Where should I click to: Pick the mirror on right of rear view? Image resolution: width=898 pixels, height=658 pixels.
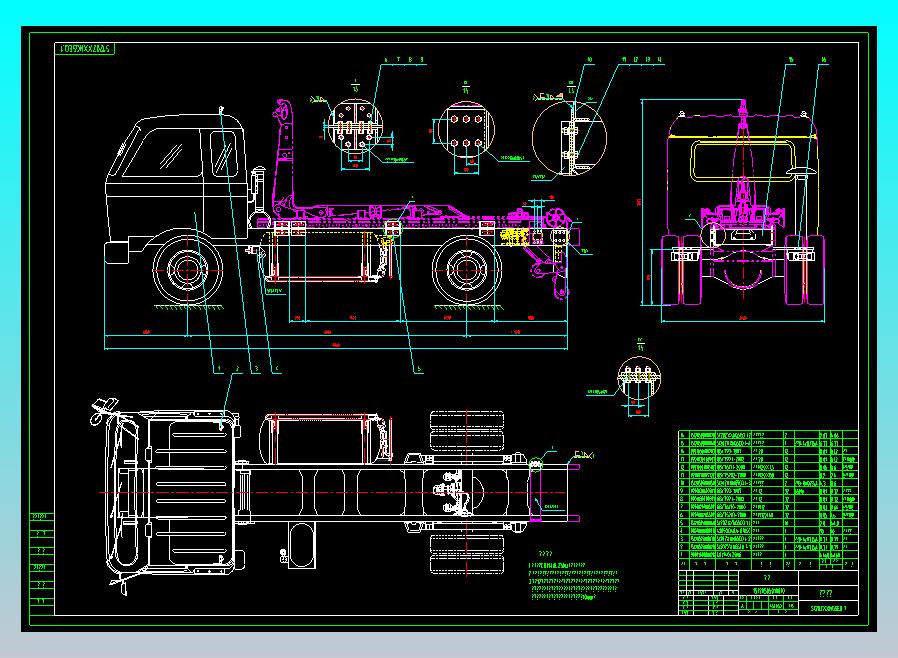click(802, 172)
